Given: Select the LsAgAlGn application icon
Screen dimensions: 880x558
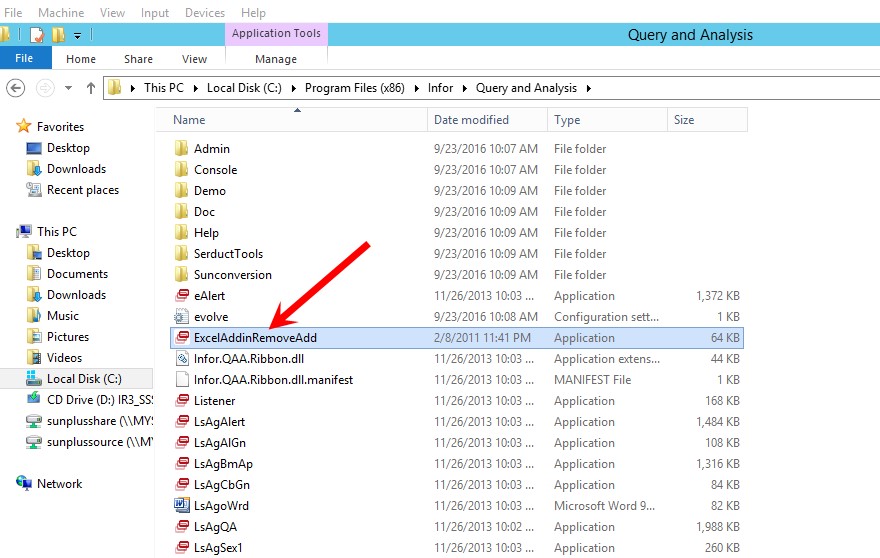Looking at the screenshot, I should [x=182, y=442].
